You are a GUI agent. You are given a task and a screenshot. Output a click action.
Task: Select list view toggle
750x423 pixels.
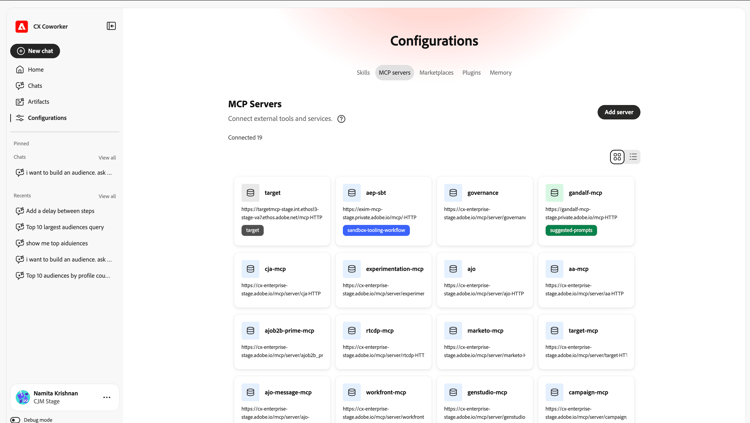click(633, 157)
